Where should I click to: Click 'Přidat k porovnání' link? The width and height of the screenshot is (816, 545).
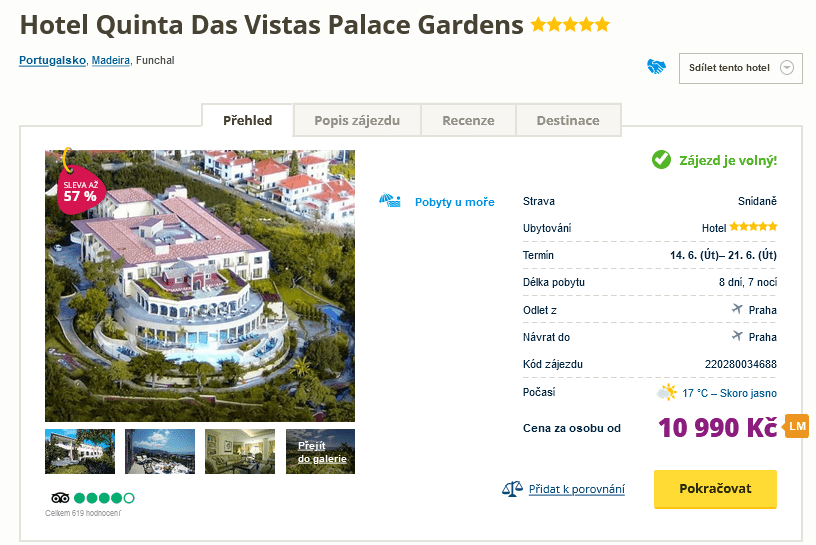click(x=577, y=489)
